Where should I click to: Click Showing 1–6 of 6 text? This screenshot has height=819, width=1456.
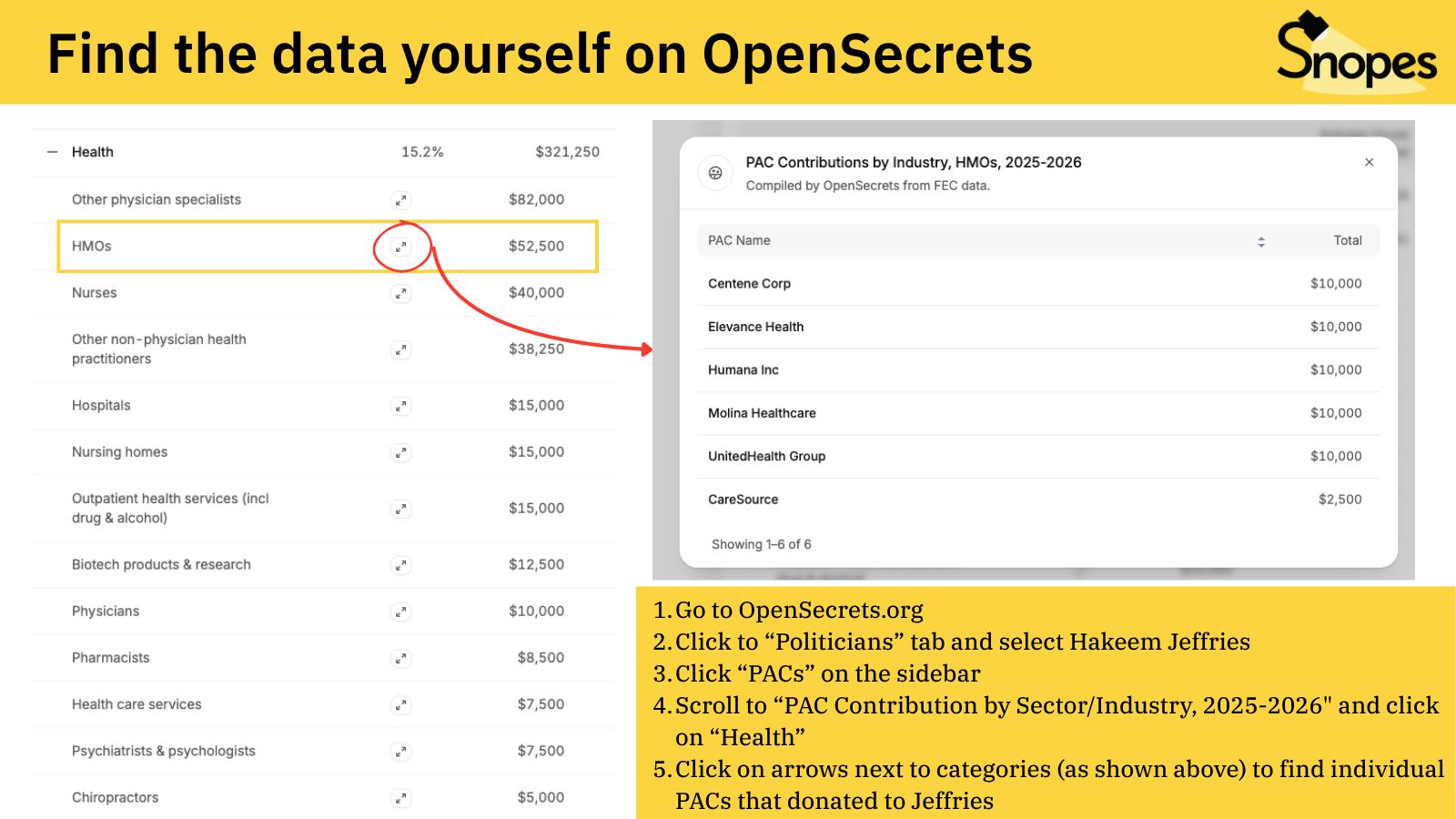tap(762, 544)
